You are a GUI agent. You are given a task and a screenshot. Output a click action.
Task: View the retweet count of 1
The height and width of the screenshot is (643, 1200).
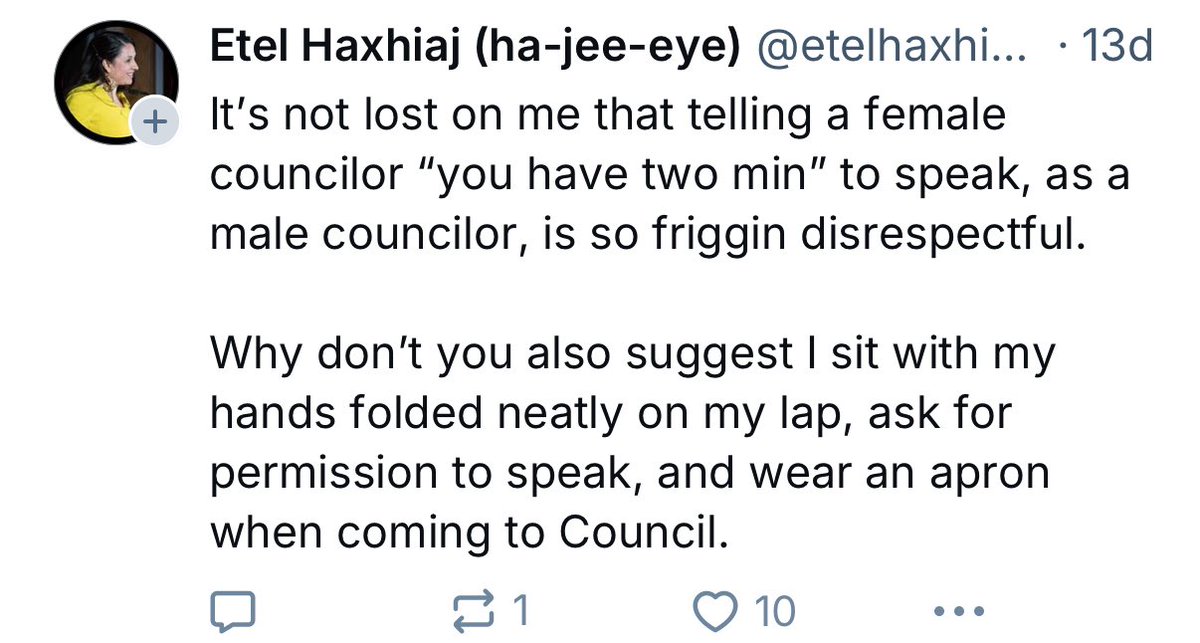[x=520, y=609]
